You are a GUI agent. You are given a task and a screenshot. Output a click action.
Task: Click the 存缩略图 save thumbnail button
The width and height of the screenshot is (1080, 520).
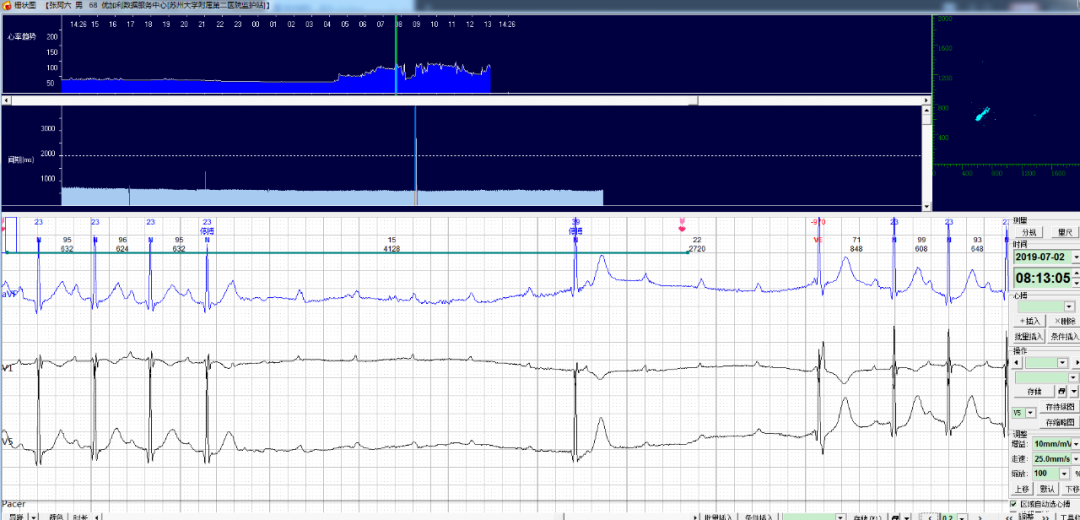[1062, 422]
